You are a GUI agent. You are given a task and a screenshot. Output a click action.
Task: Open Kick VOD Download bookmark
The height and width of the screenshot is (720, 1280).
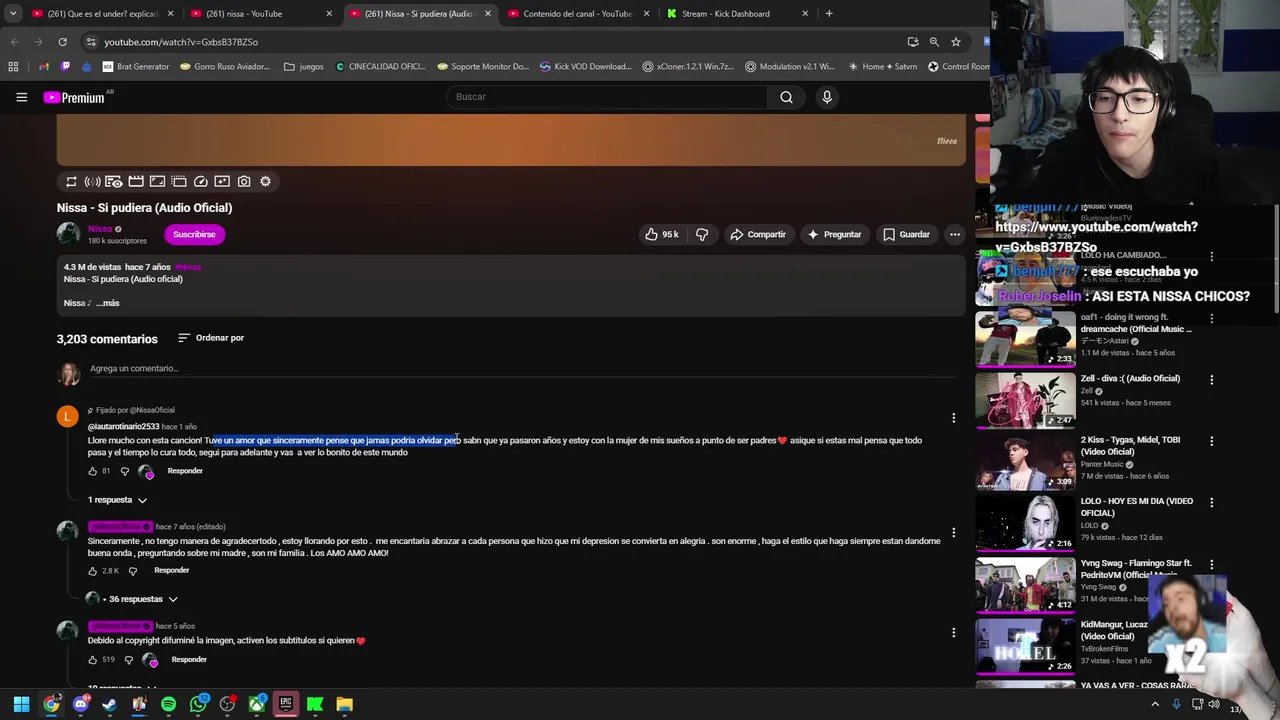pos(586,67)
